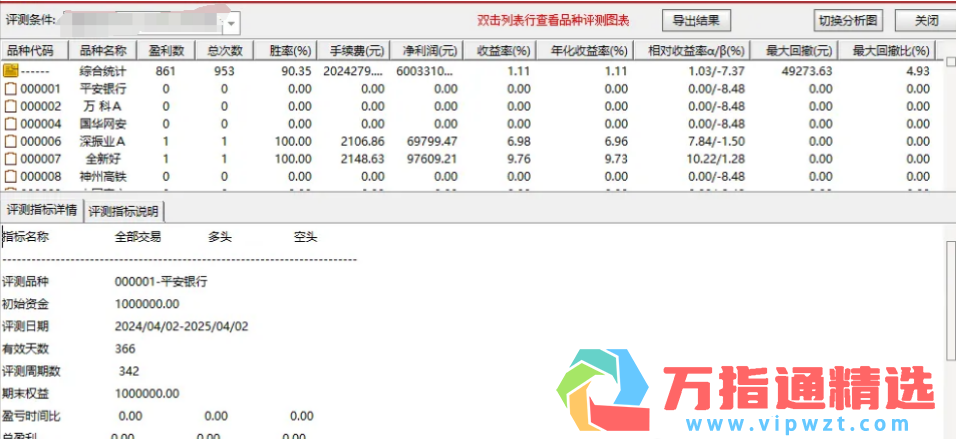This screenshot has height=439, width=956.
Task: Click the 953 total count cell
Action: pyautogui.click(x=224, y=71)
